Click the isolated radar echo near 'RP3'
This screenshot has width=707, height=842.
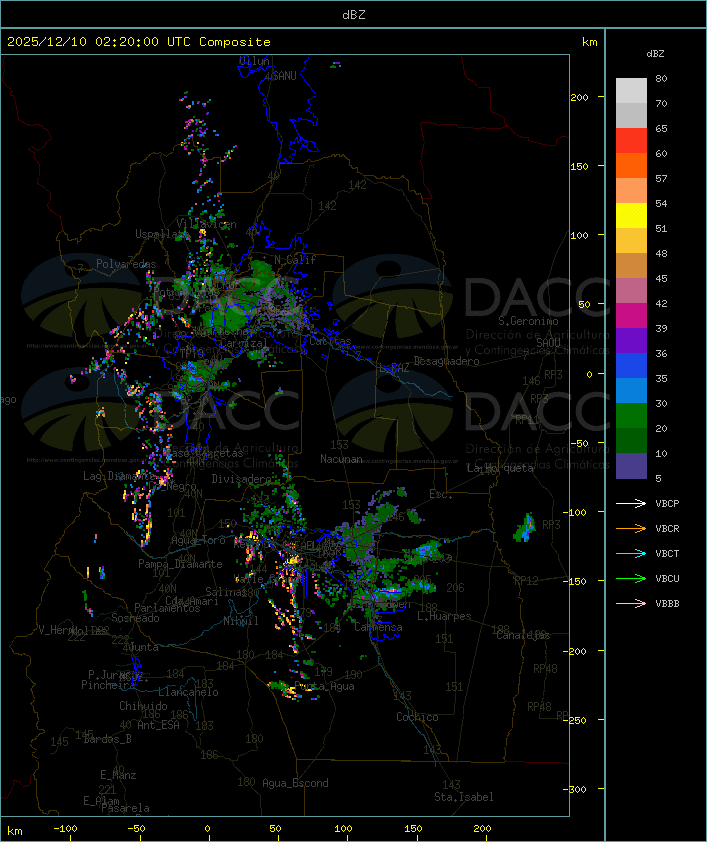[525, 527]
